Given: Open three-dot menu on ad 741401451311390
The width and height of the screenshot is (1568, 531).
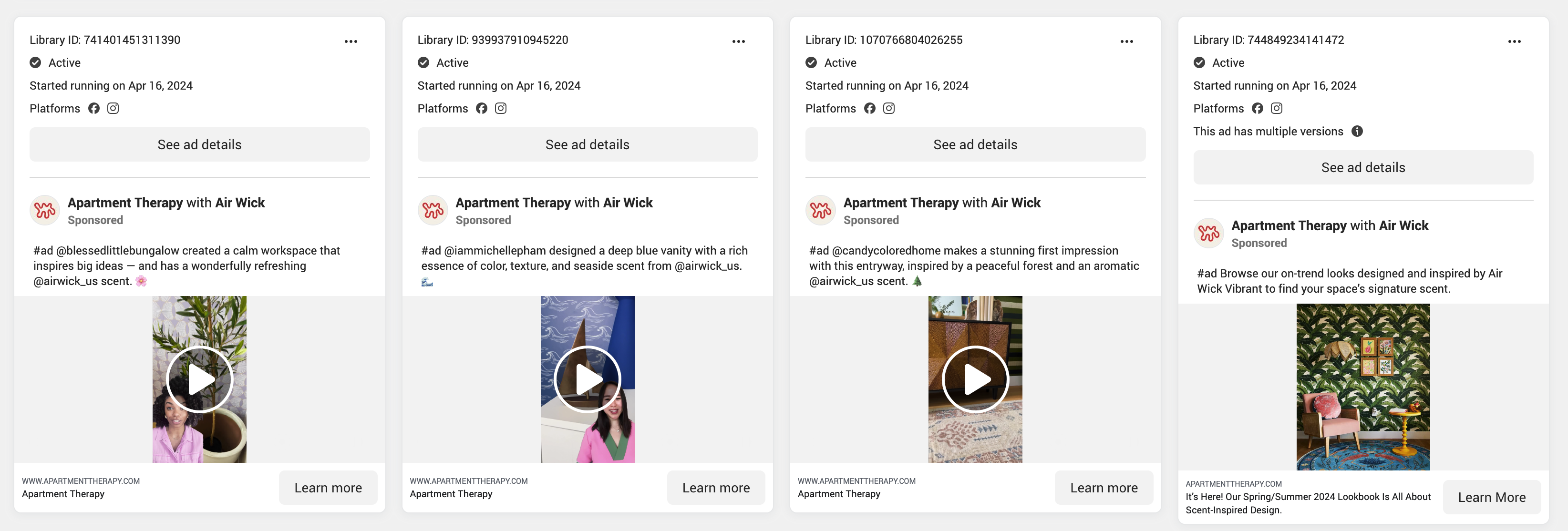Looking at the screenshot, I should tap(351, 41).
